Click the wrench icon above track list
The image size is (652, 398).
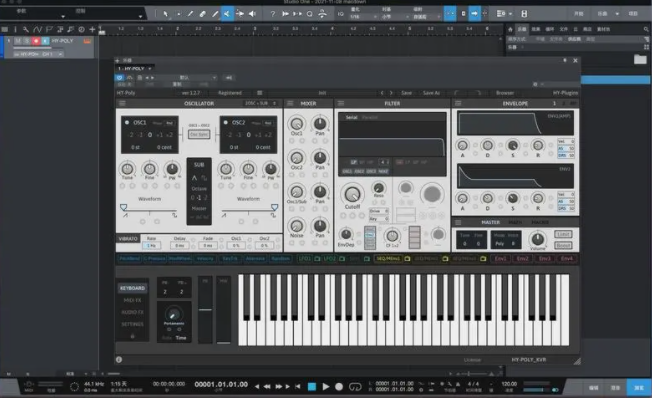(x=26, y=30)
